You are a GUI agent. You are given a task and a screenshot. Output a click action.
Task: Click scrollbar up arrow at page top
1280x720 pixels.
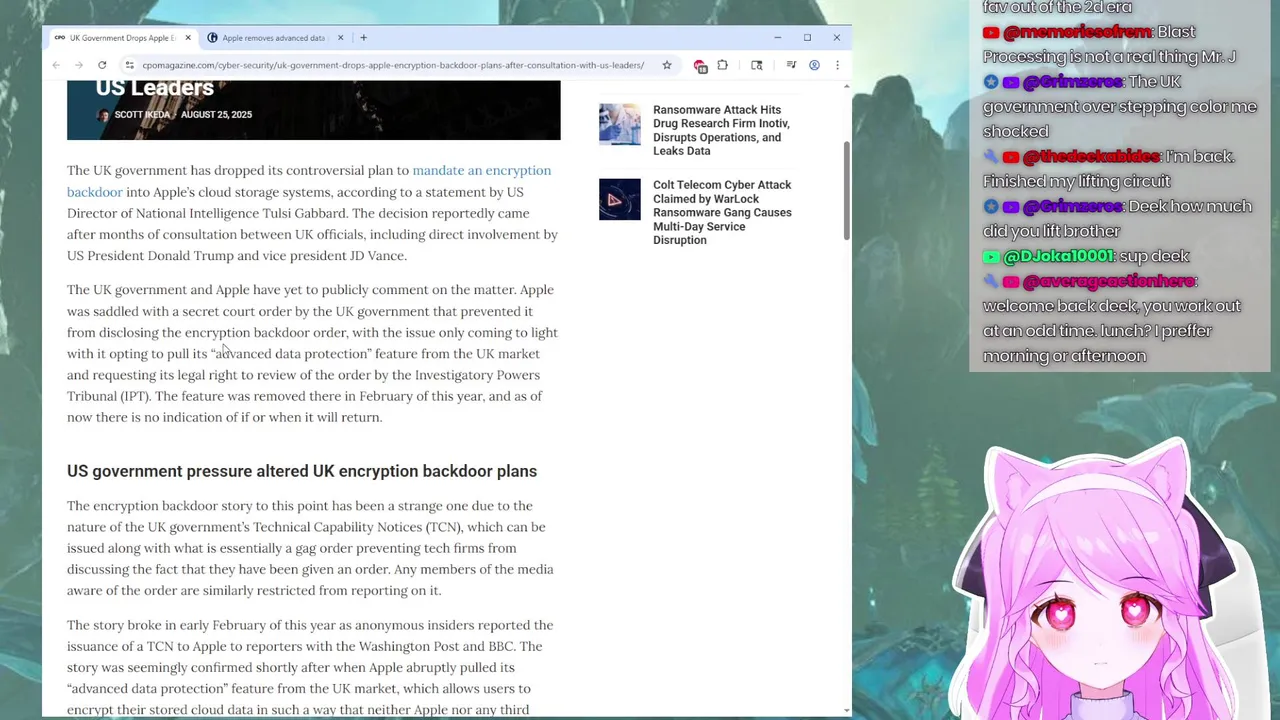847,86
